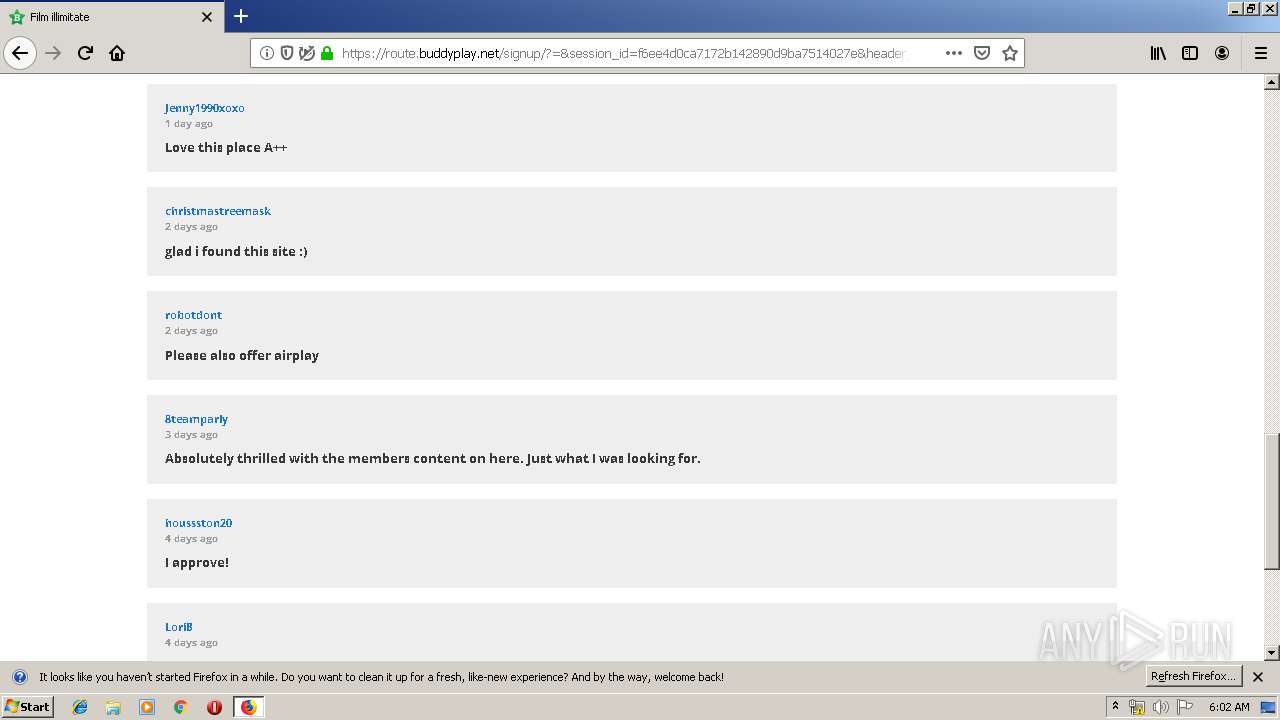This screenshot has height=720, width=1280.
Task: Open Windows Media Player from taskbar
Action: [x=147, y=707]
